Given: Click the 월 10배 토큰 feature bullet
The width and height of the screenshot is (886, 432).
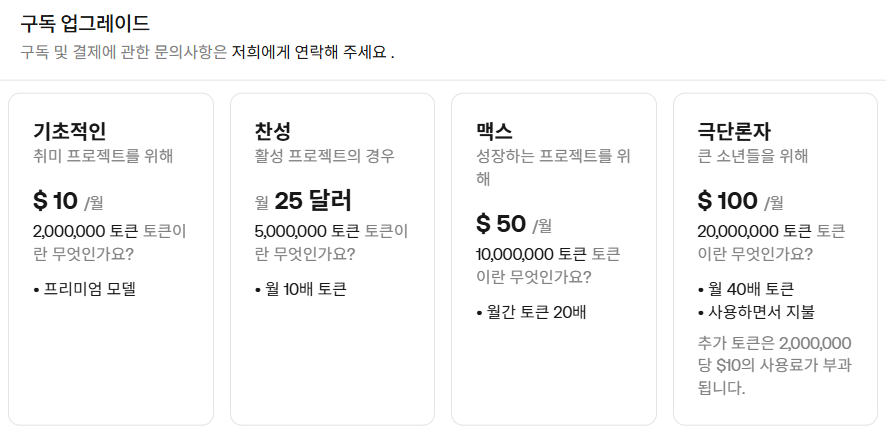Looking at the screenshot, I should 301,289.
